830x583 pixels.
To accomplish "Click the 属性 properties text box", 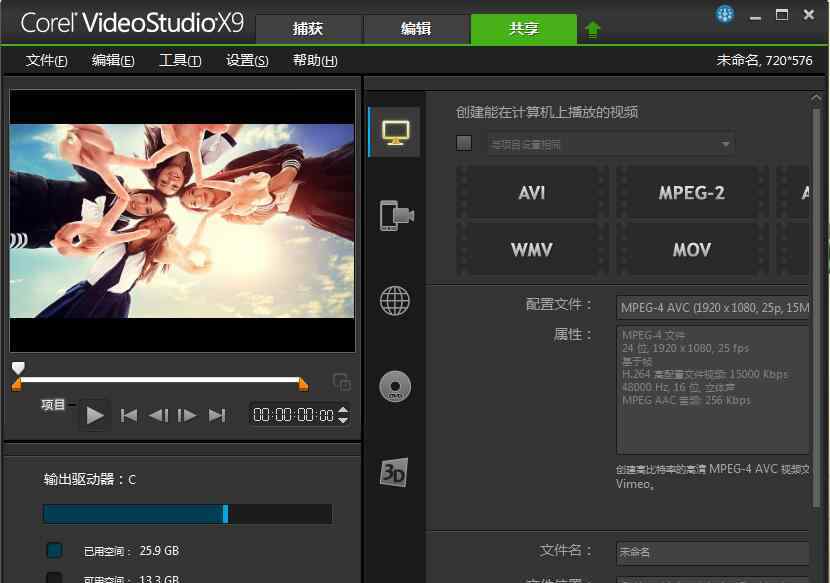I will tap(712, 390).
